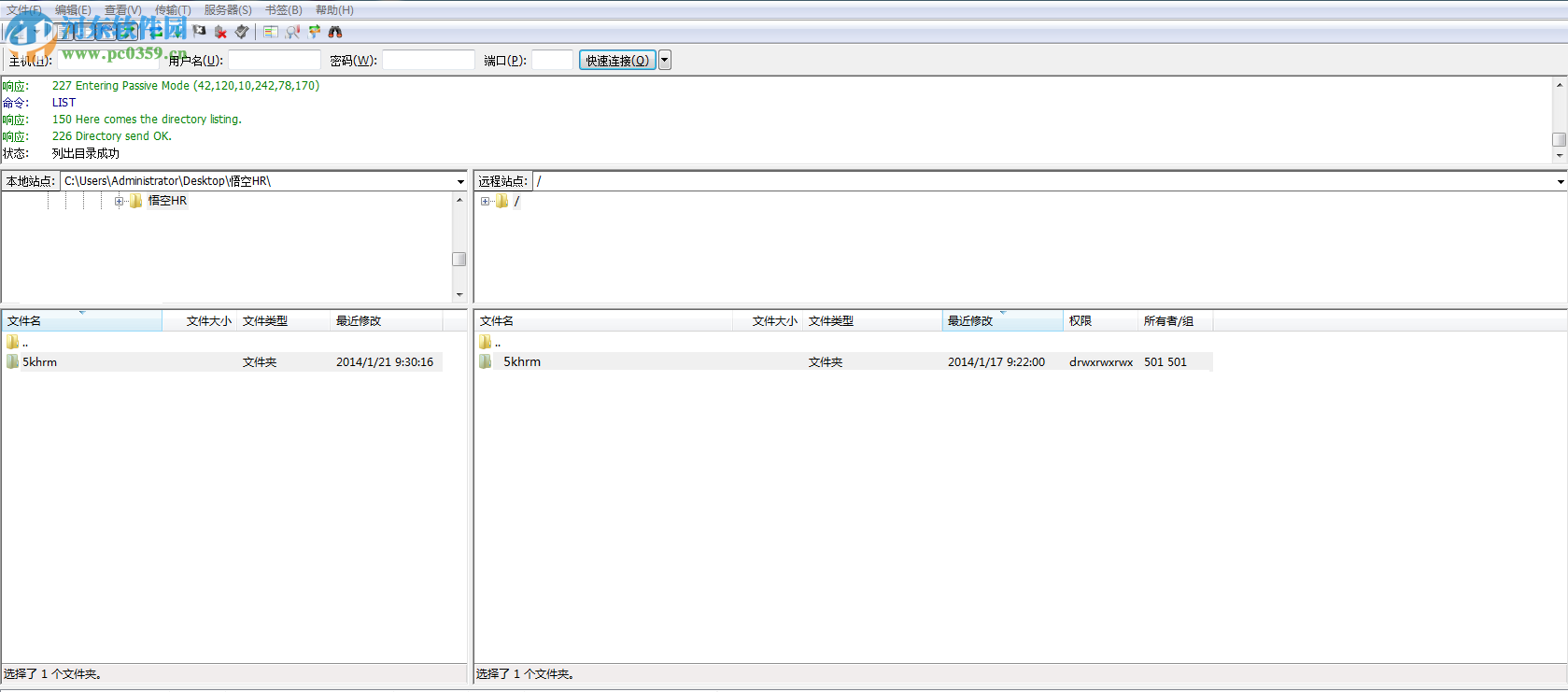The height and width of the screenshot is (692, 1568).
Task: Sort local files by 文件大小 column
Action: point(200,320)
